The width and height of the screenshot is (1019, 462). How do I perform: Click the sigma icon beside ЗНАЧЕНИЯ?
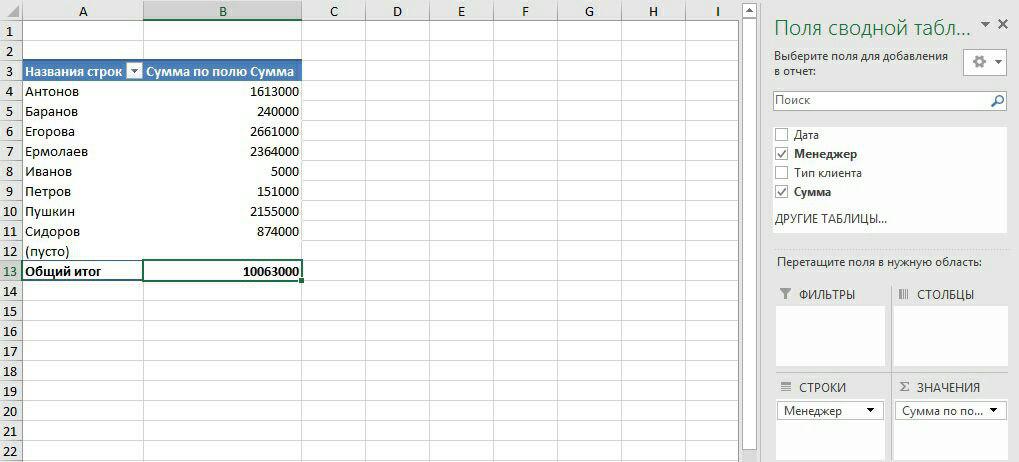tap(903, 387)
